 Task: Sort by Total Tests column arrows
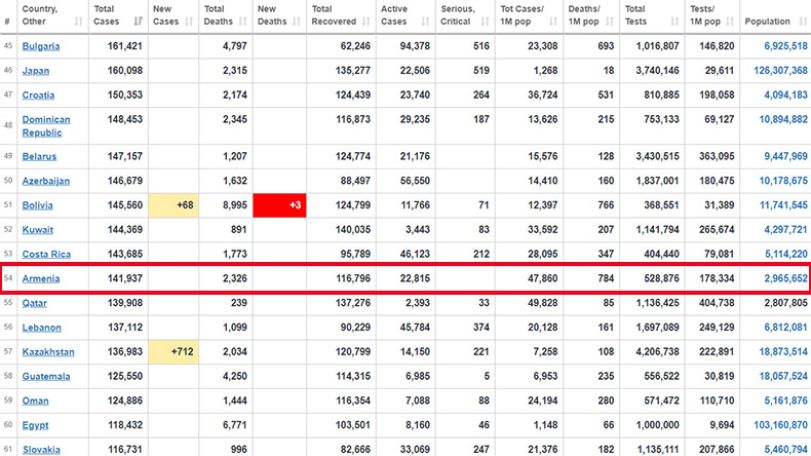(x=675, y=21)
